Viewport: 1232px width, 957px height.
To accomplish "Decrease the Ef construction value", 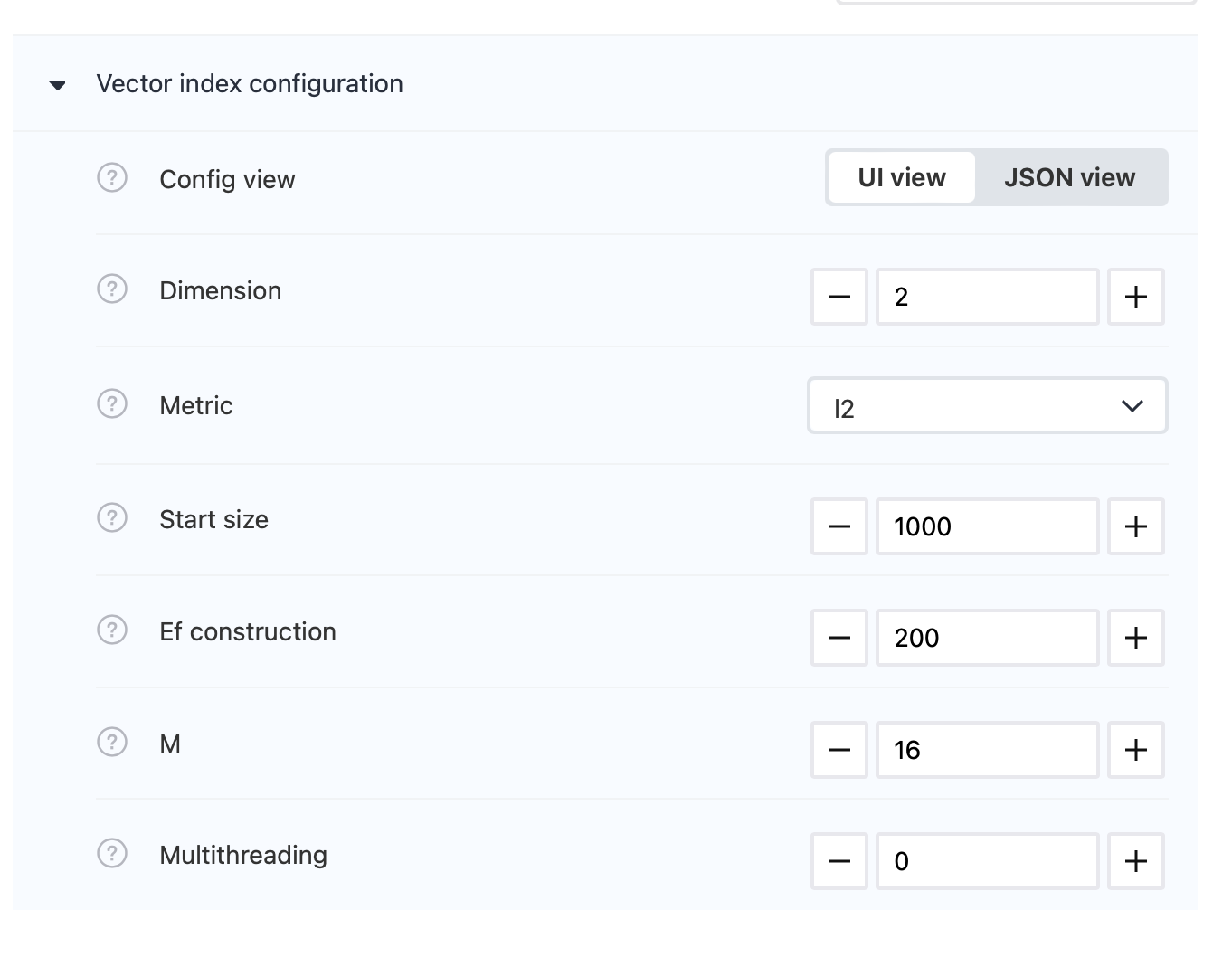I will tap(839, 638).
